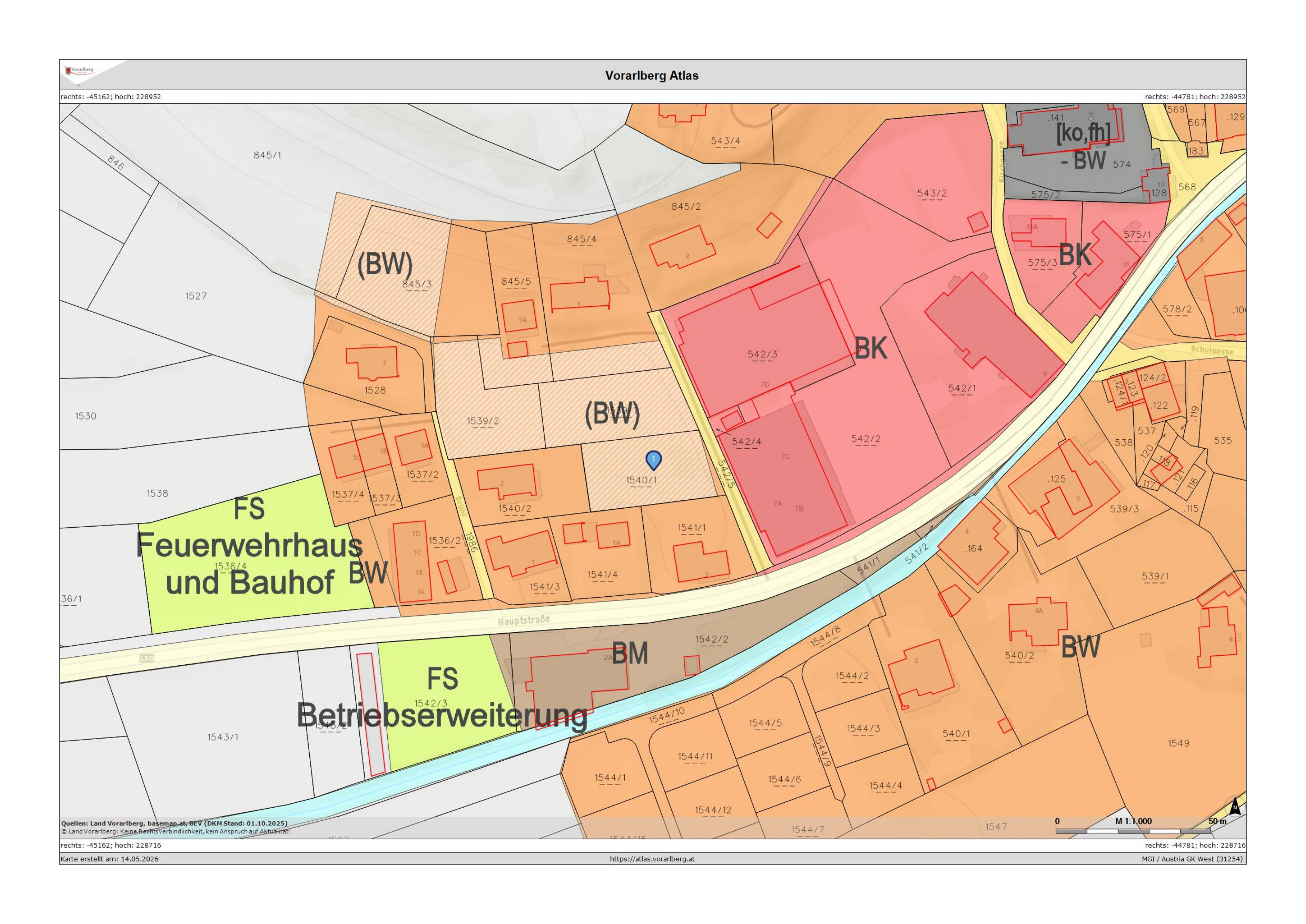Click the Hauptstraße street label

[524, 620]
